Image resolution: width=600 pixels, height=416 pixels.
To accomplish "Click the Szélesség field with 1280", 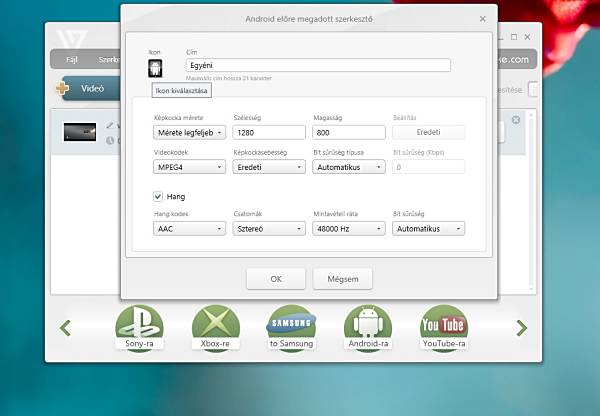I will [269, 132].
